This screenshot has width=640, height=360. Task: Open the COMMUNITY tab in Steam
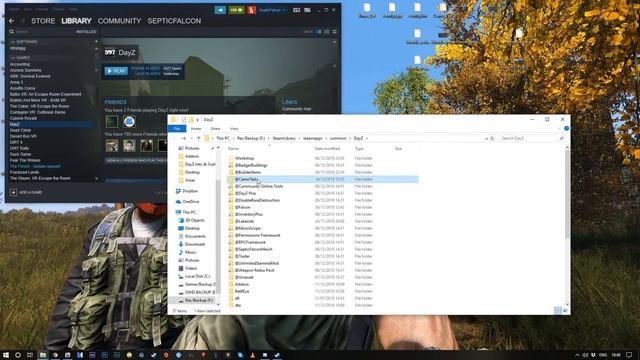point(119,21)
